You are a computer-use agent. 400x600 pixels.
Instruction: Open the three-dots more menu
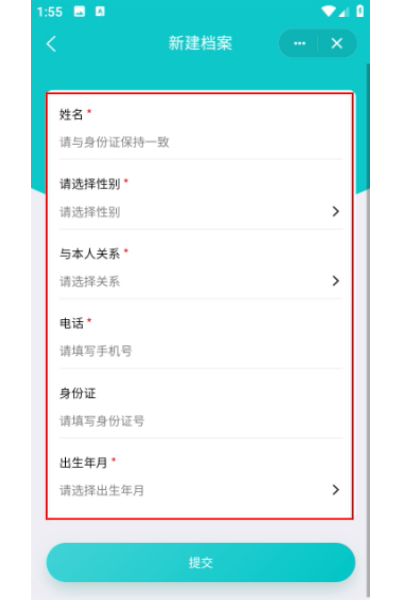299,43
